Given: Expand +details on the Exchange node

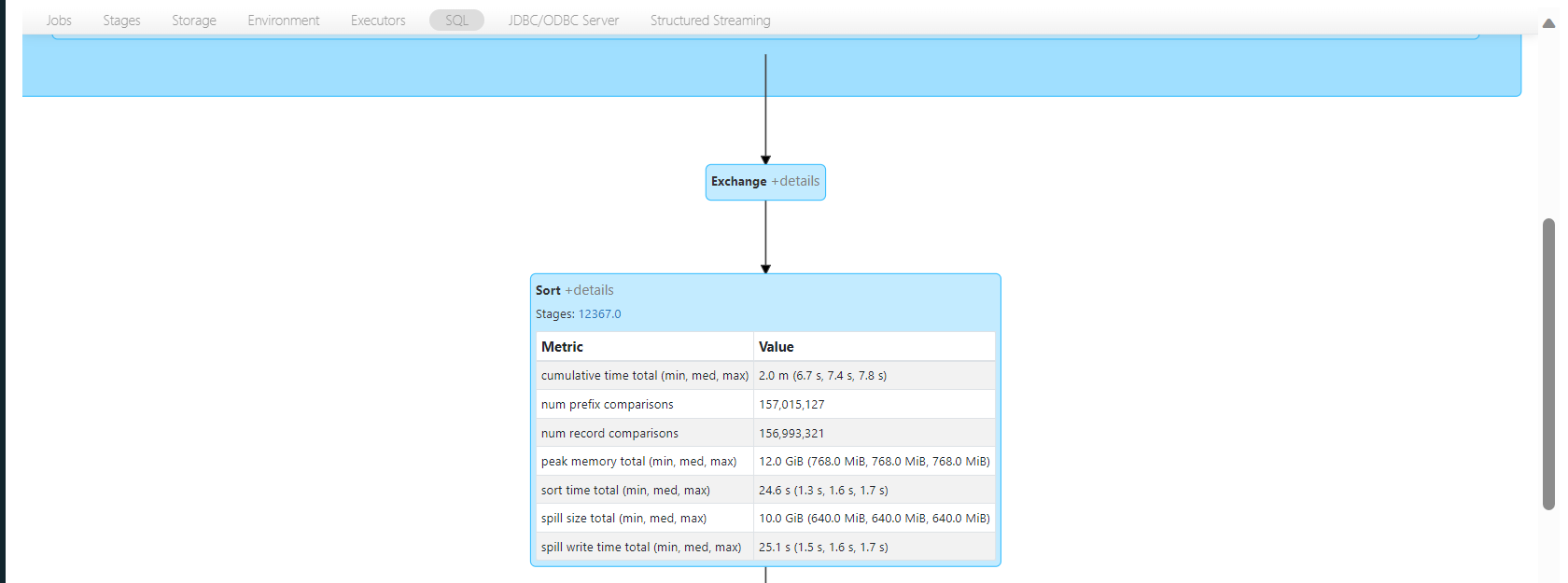Looking at the screenshot, I should point(795,181).
